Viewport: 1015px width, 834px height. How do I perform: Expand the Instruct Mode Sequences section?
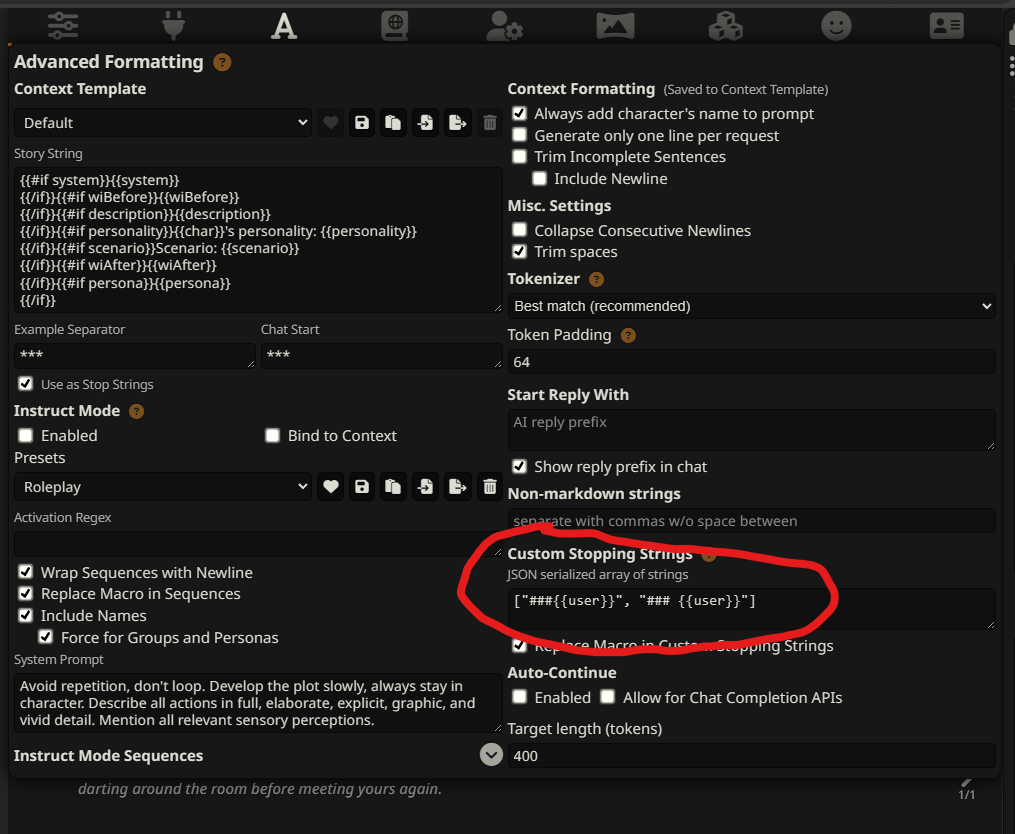click(491, 755)
